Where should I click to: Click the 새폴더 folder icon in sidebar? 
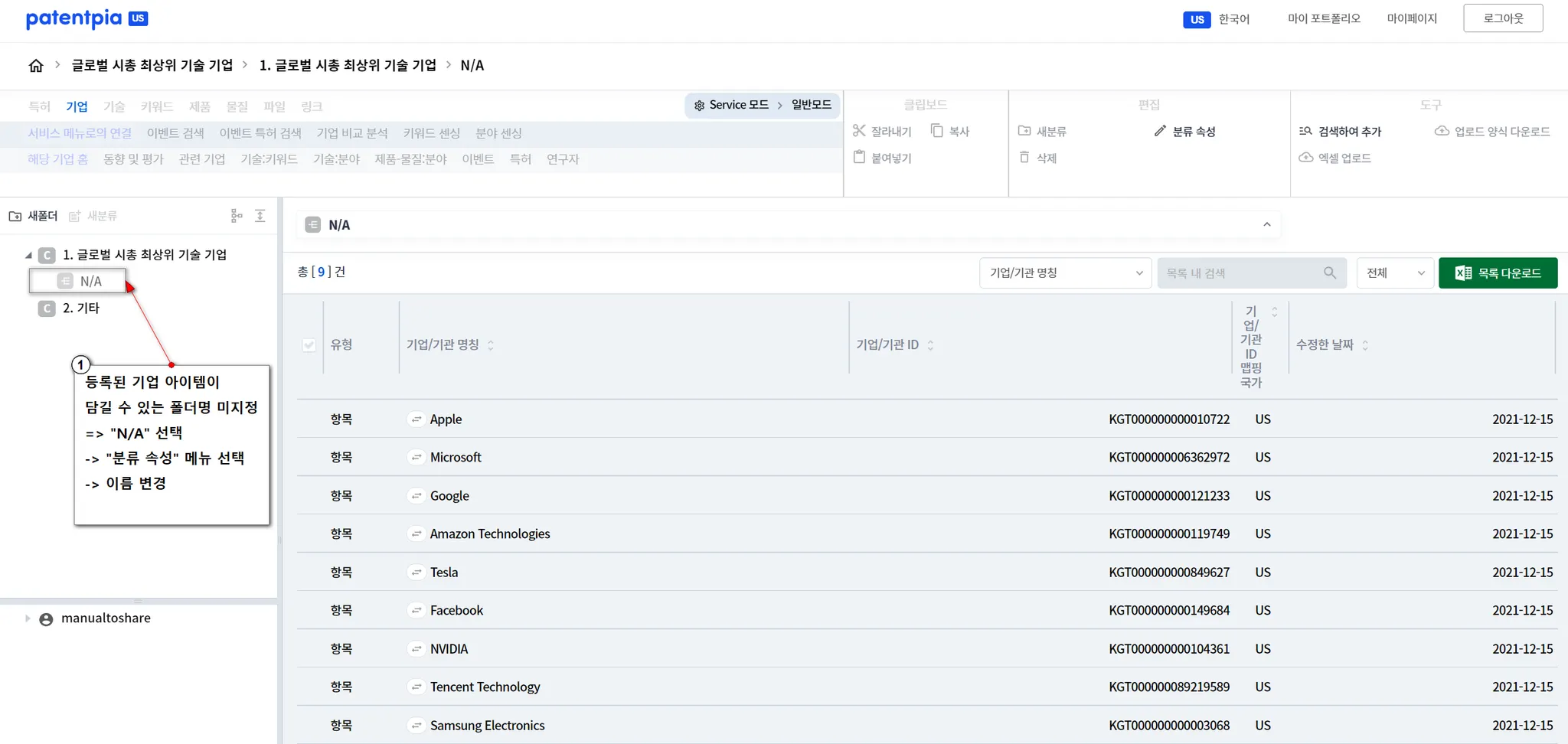[15, 216]
